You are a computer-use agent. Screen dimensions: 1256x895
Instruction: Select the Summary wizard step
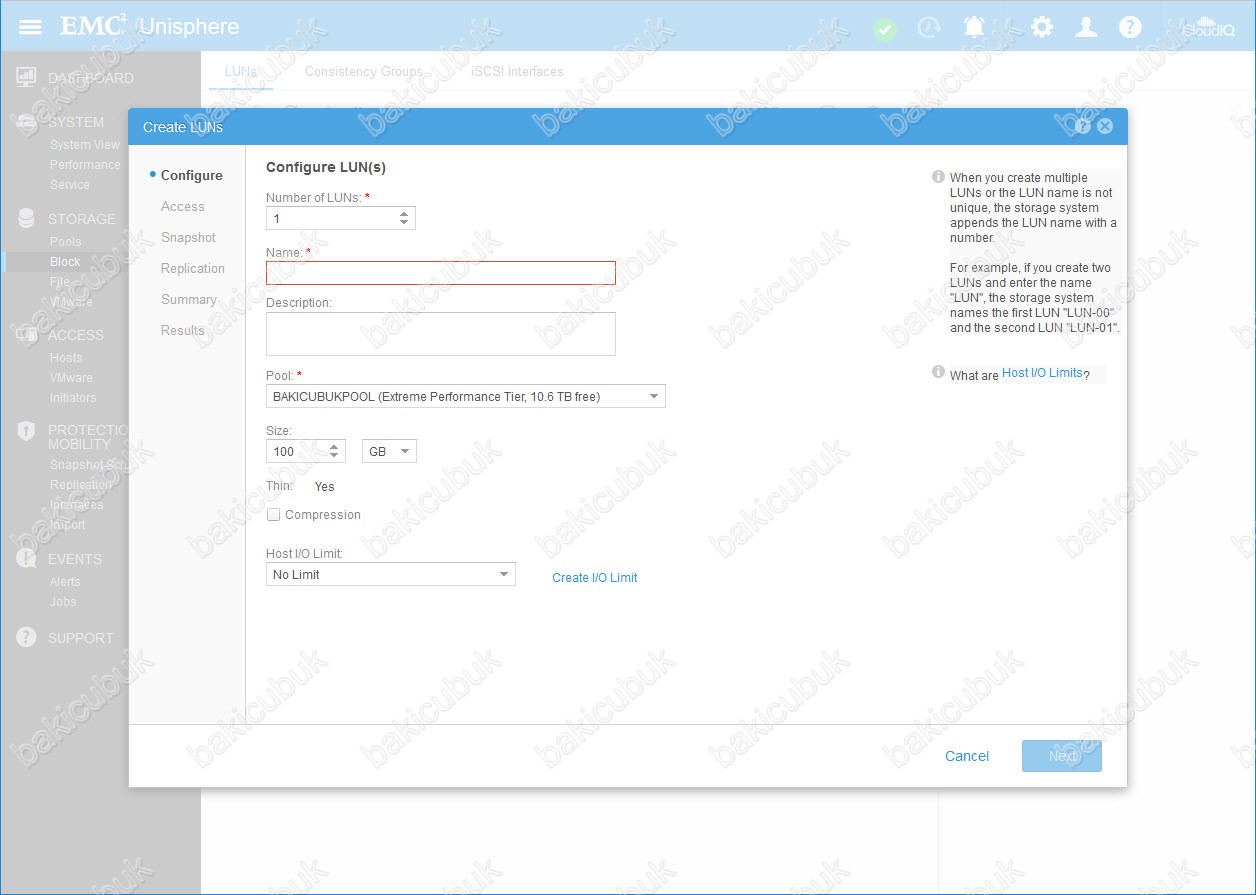(188, 300)
